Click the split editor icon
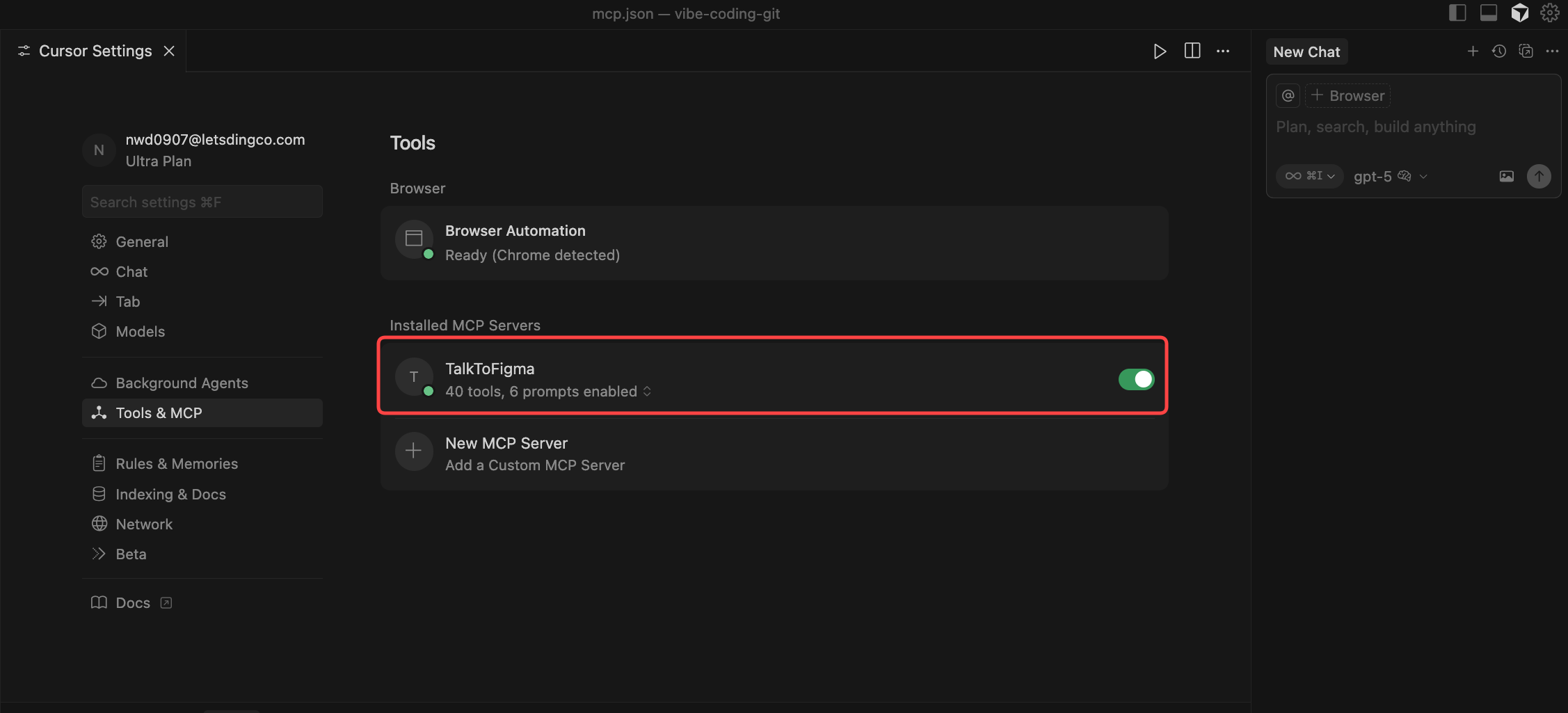Image resolution: width=1568 pixels, height=713 pixels. pyautogui.click(x=1192, y=51)
